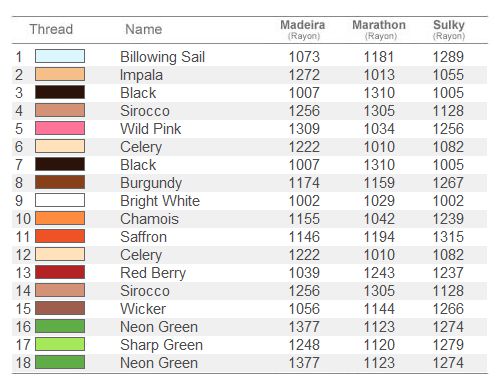500x384 pixels.
Task: Click Madeira code 1309 for Wild Pink
Action: 304,129
